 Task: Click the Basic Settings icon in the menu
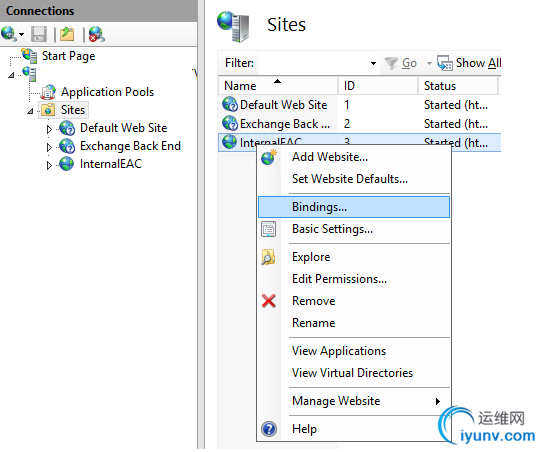click(x=268, y=229)
